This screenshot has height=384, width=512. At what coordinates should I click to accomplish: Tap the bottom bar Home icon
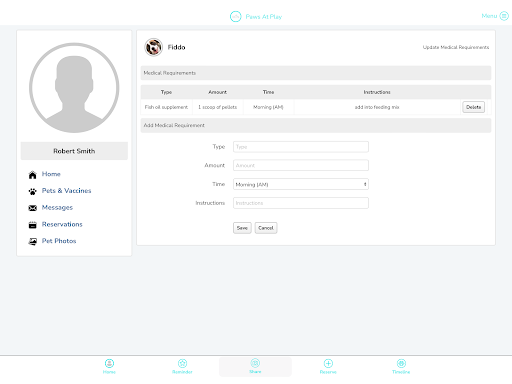click(109, 363)
